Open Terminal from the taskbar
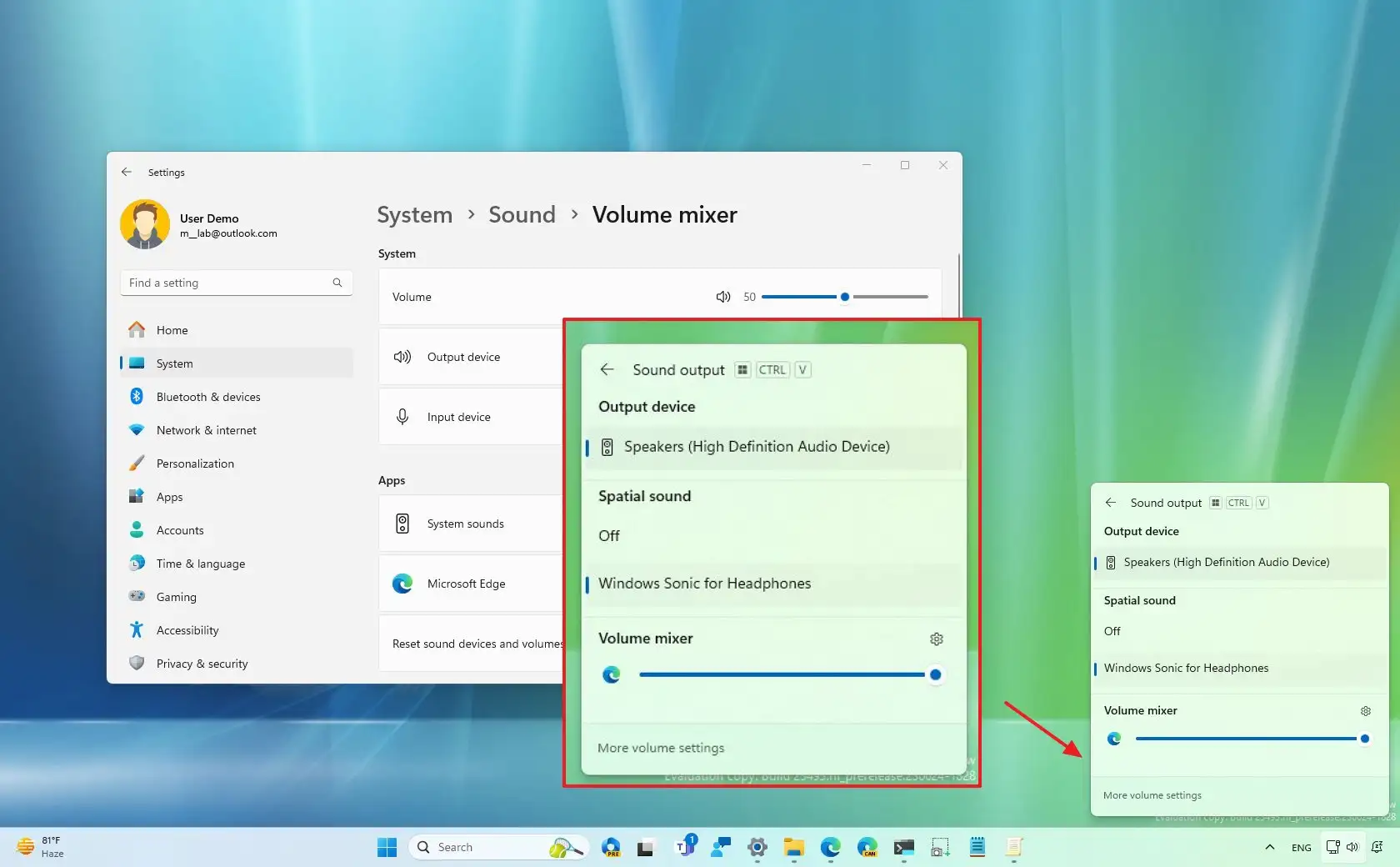This screenshot has height=867, width=1400. 904,848
